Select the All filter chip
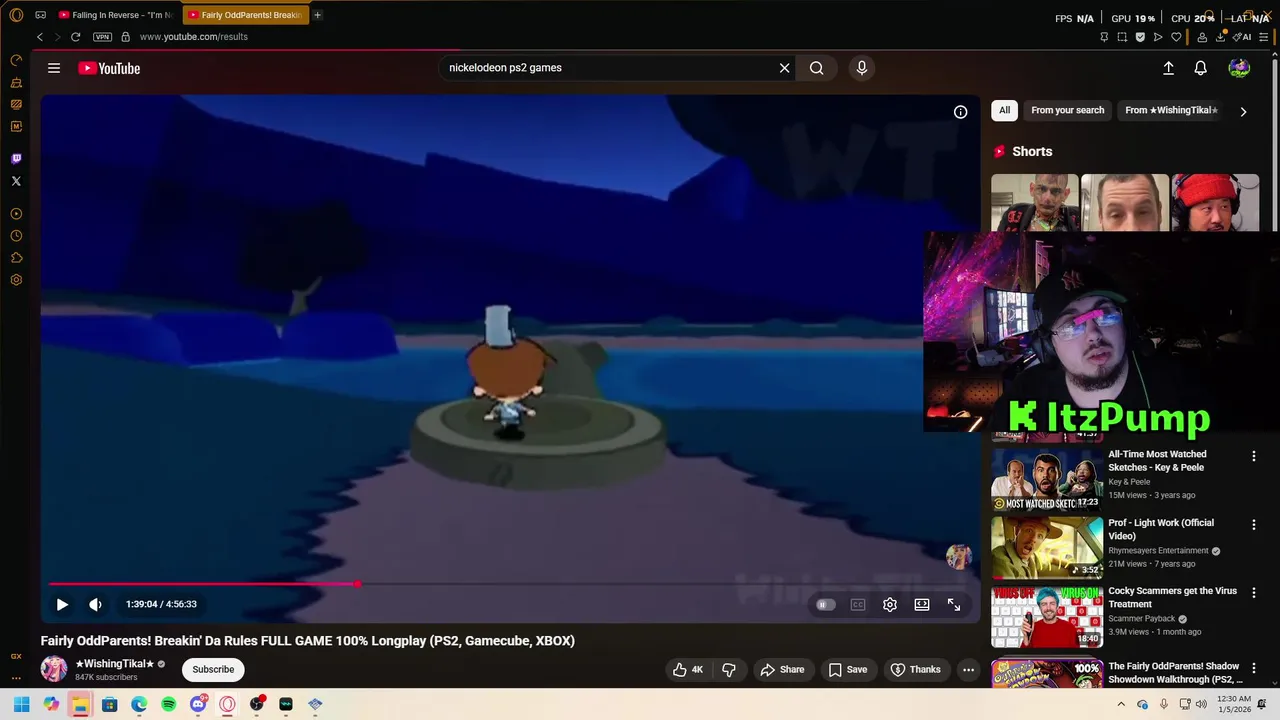Screen dimensions: 1280x720 point(1004,110)
